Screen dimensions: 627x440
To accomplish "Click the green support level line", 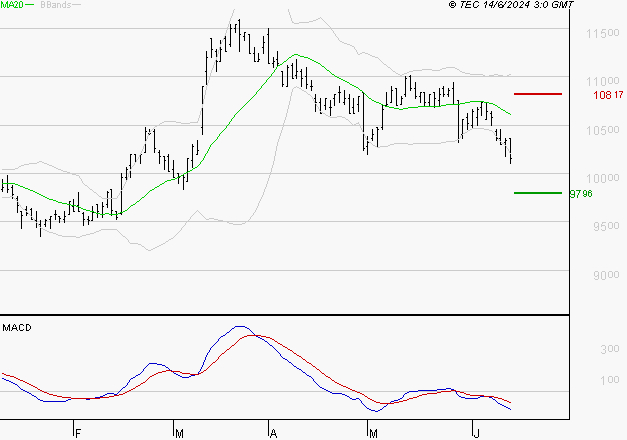I will [x=538, y=193].
